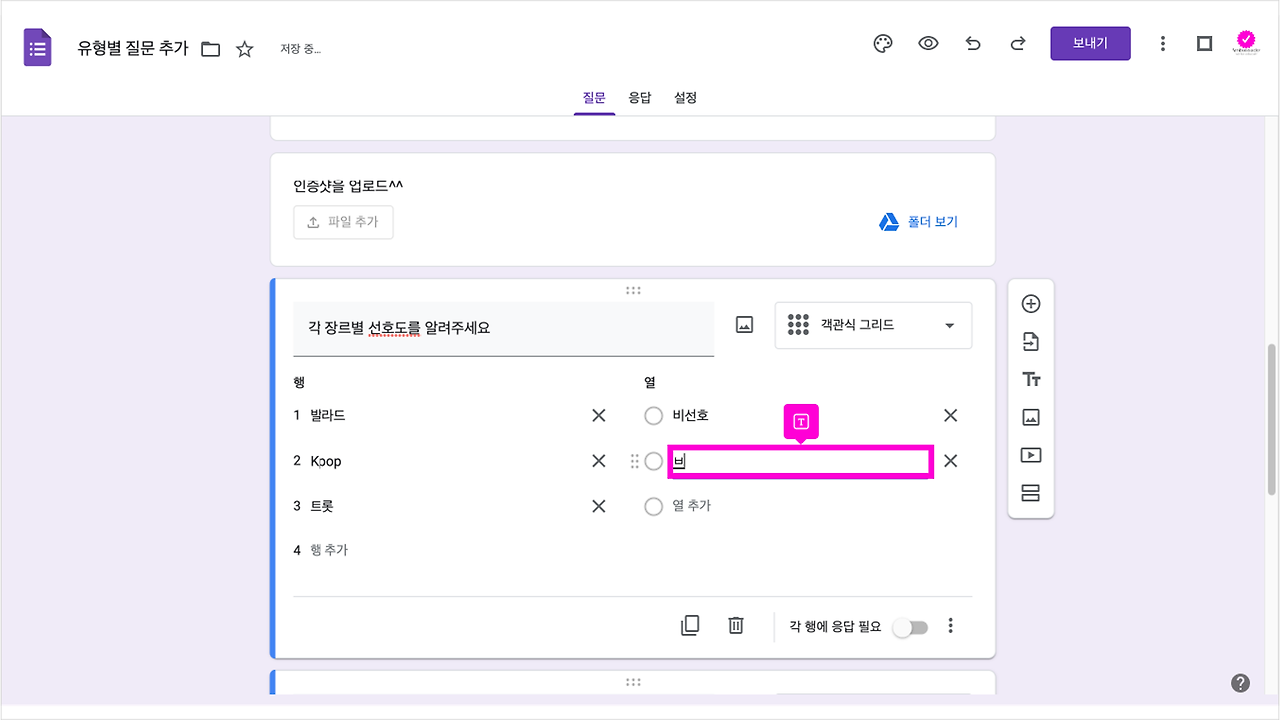Select the 비선호 column radio button

(x=653, y=415)
